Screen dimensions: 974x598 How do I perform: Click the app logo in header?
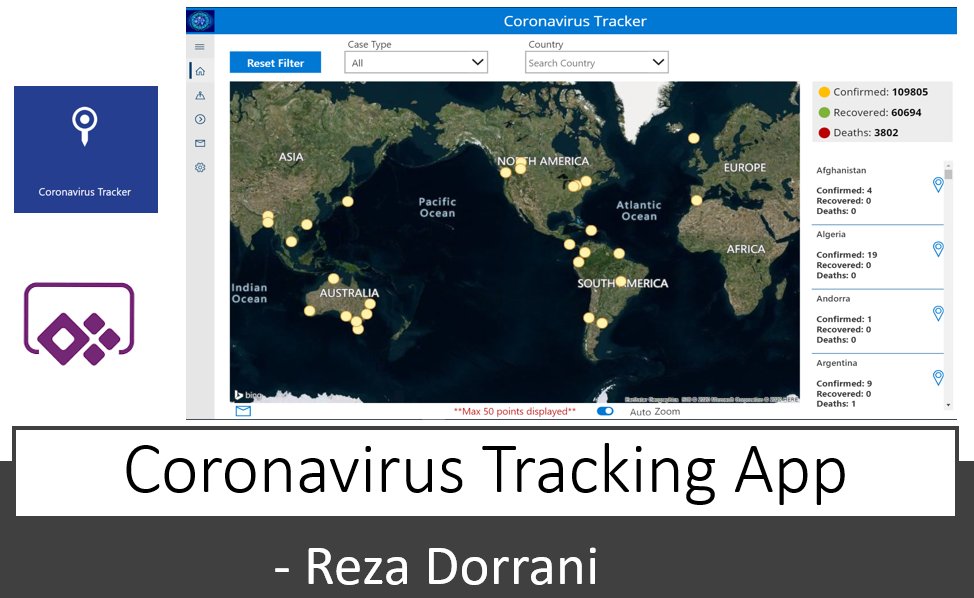(x=200, y=21)
